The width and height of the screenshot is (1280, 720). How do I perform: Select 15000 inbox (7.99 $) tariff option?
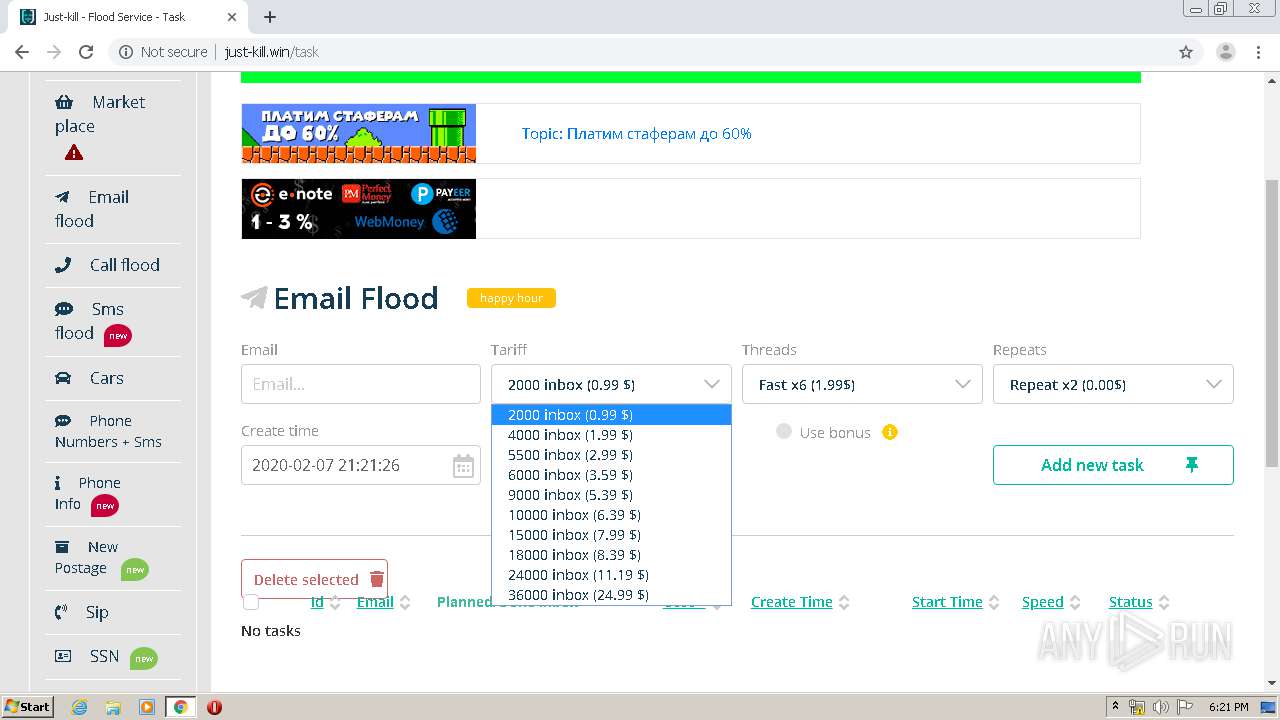tap(611, 535)
